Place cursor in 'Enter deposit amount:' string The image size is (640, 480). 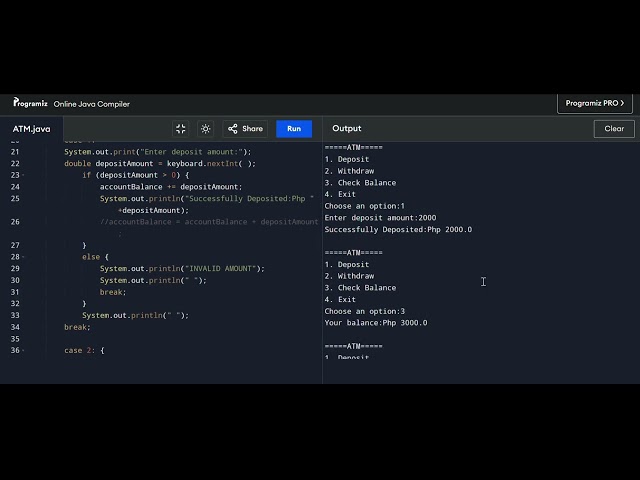(191, 152)
